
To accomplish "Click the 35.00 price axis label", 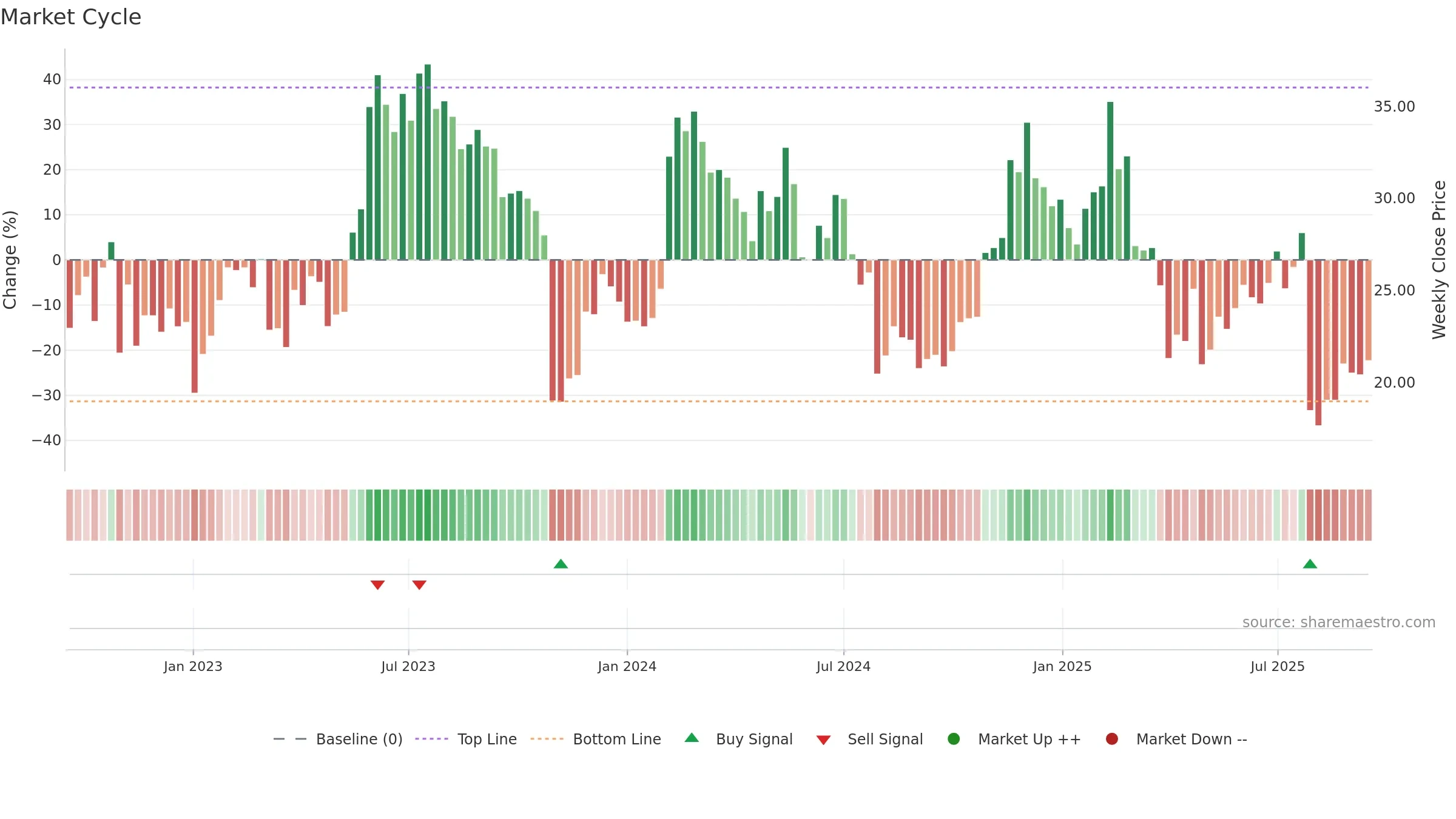I will click(1394, 107).
